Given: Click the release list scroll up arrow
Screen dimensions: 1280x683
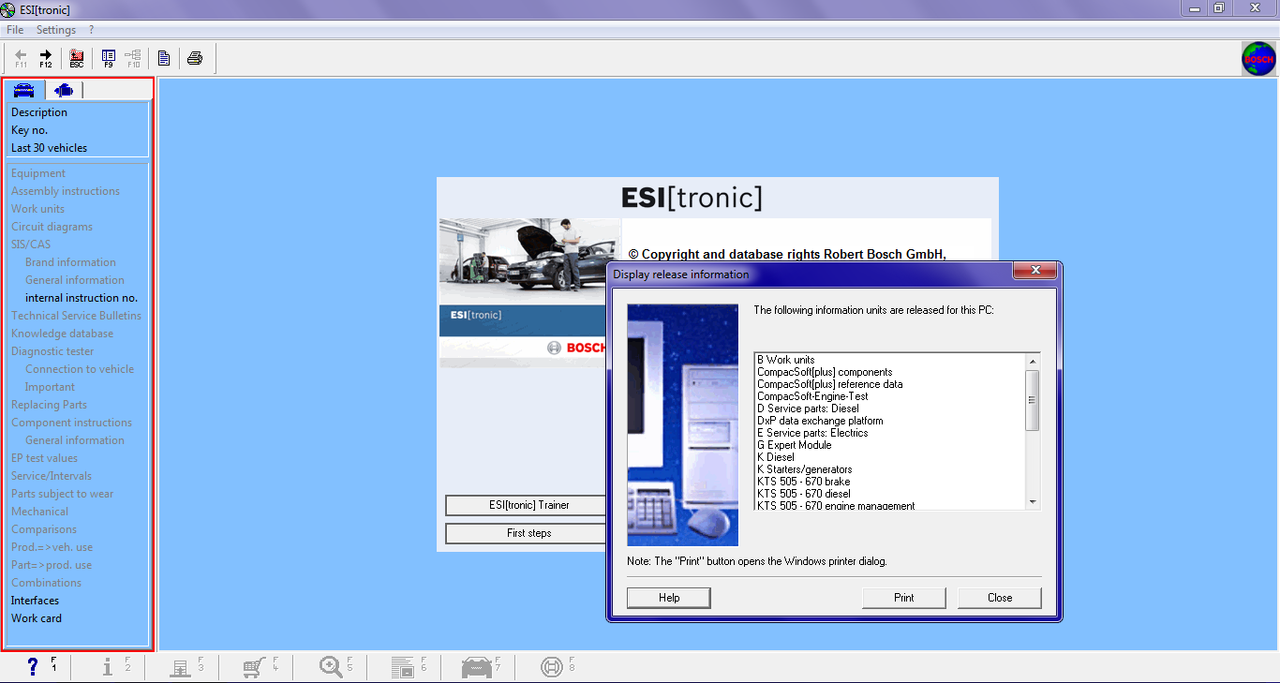Looking at the screenshot, I should pos(1033,360).
